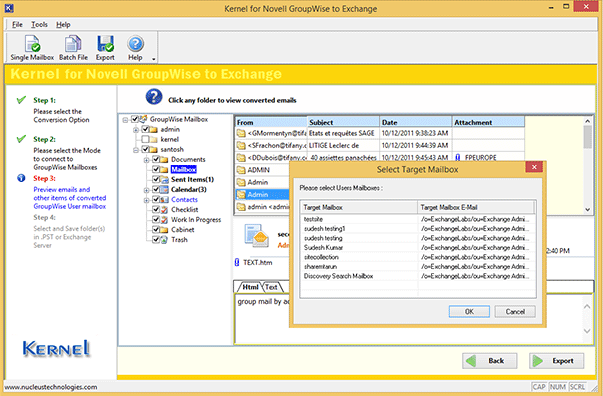This screenshot has height=396, width=603.
Task: Close the Select Target Mailbox dialog
Action: [x=534, y=167]
